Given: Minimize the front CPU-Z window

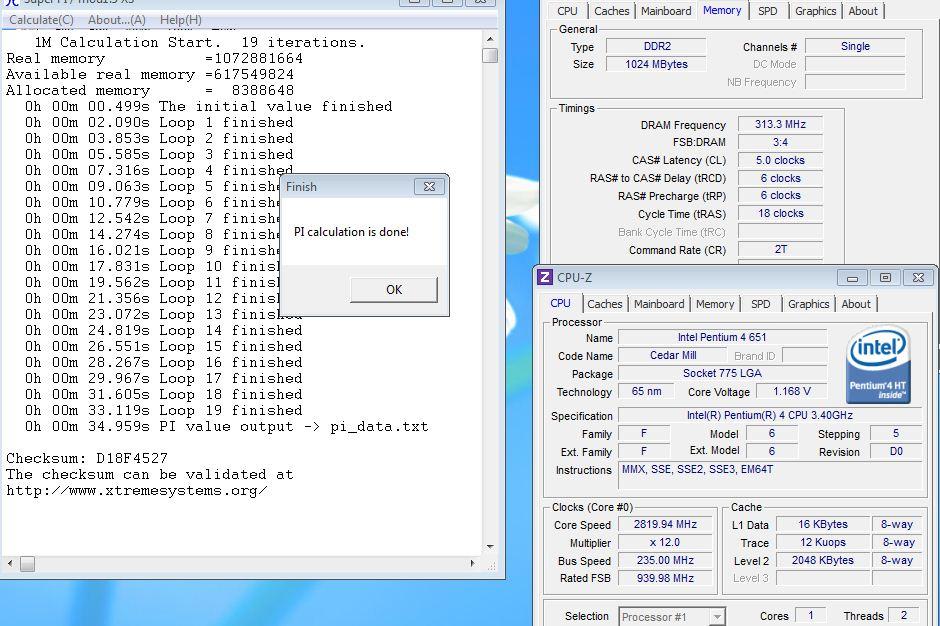Looking at the screenshot, I should point(852,278).
